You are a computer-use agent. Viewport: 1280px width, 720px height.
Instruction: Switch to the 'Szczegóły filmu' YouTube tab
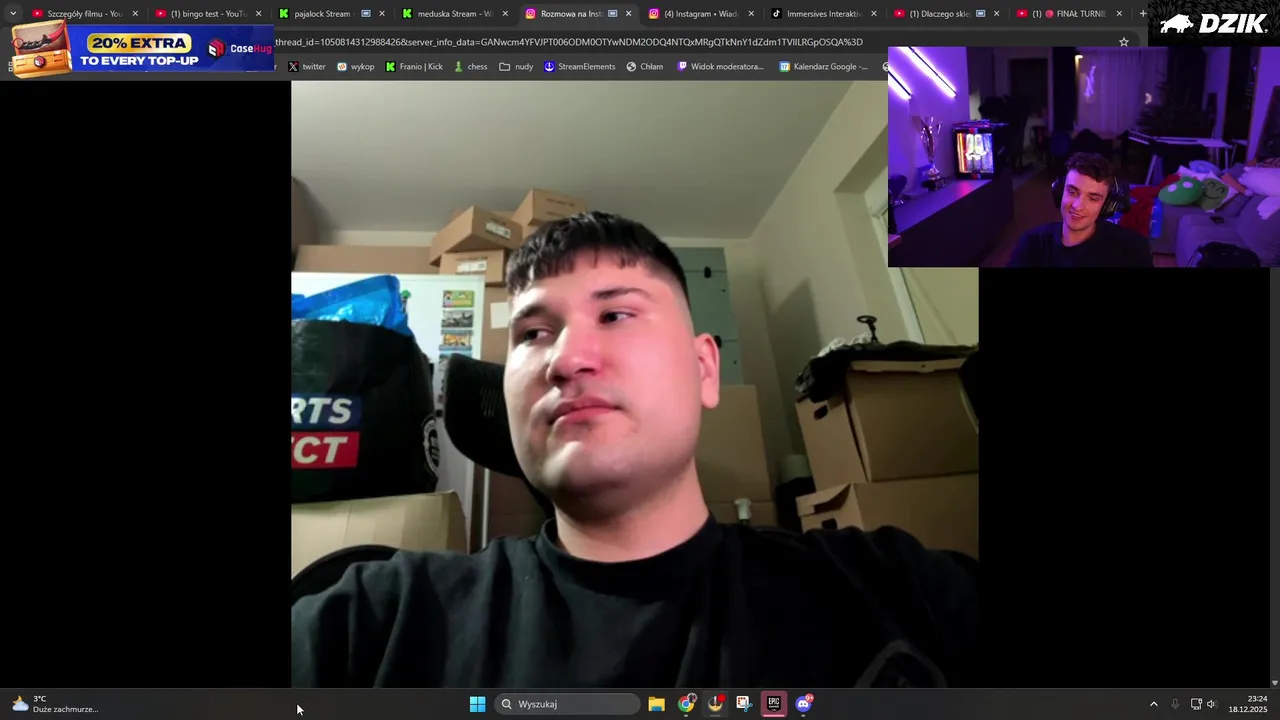click(85, 14)
